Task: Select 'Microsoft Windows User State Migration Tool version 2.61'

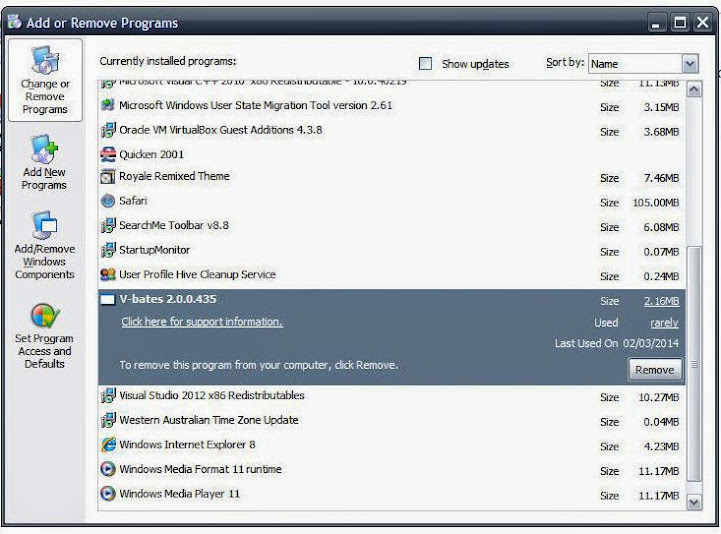Action: [x=391, y=106]
